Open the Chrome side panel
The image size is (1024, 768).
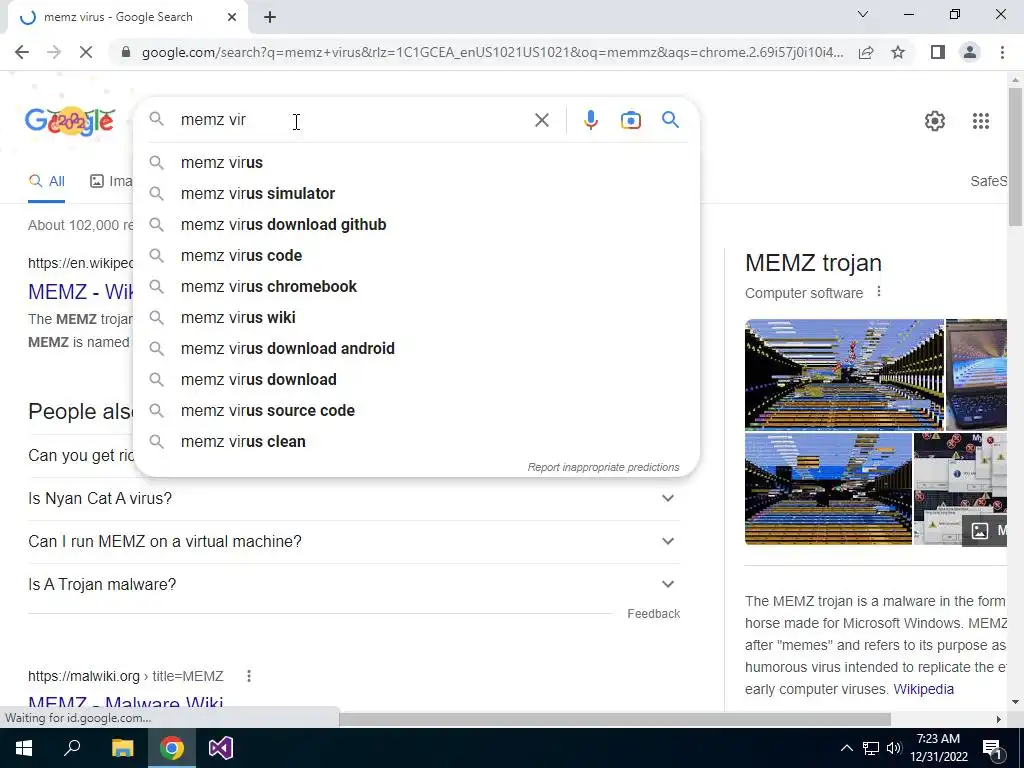point(938,52)
